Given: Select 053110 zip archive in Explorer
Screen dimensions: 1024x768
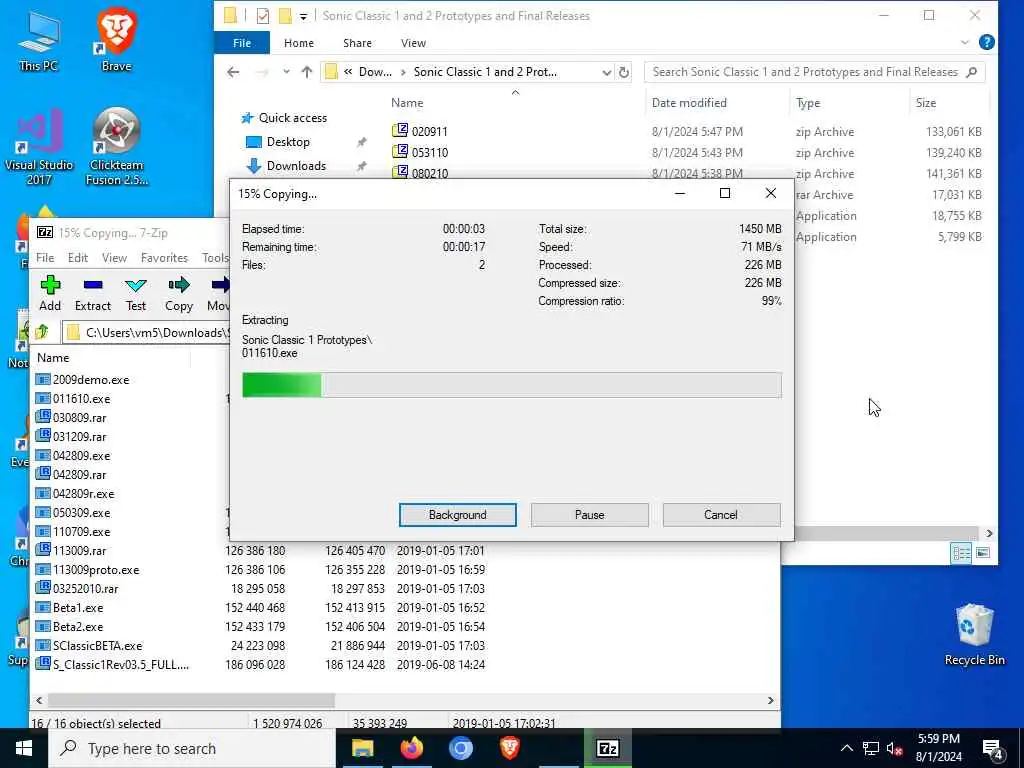Looking at the screenshot, I should (430, 153).
